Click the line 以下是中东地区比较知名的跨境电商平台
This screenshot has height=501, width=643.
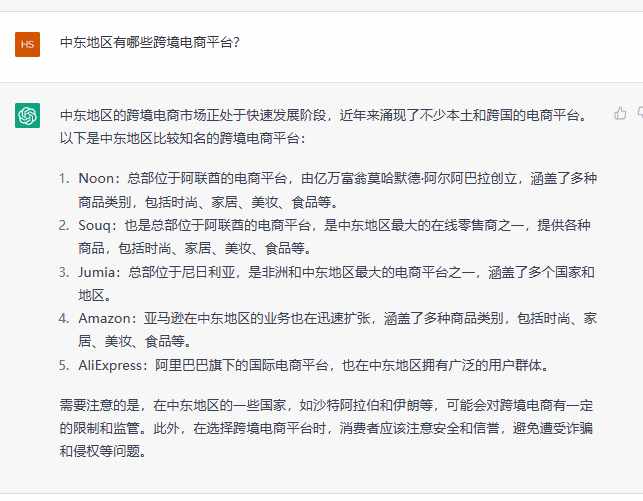[182, 138]
